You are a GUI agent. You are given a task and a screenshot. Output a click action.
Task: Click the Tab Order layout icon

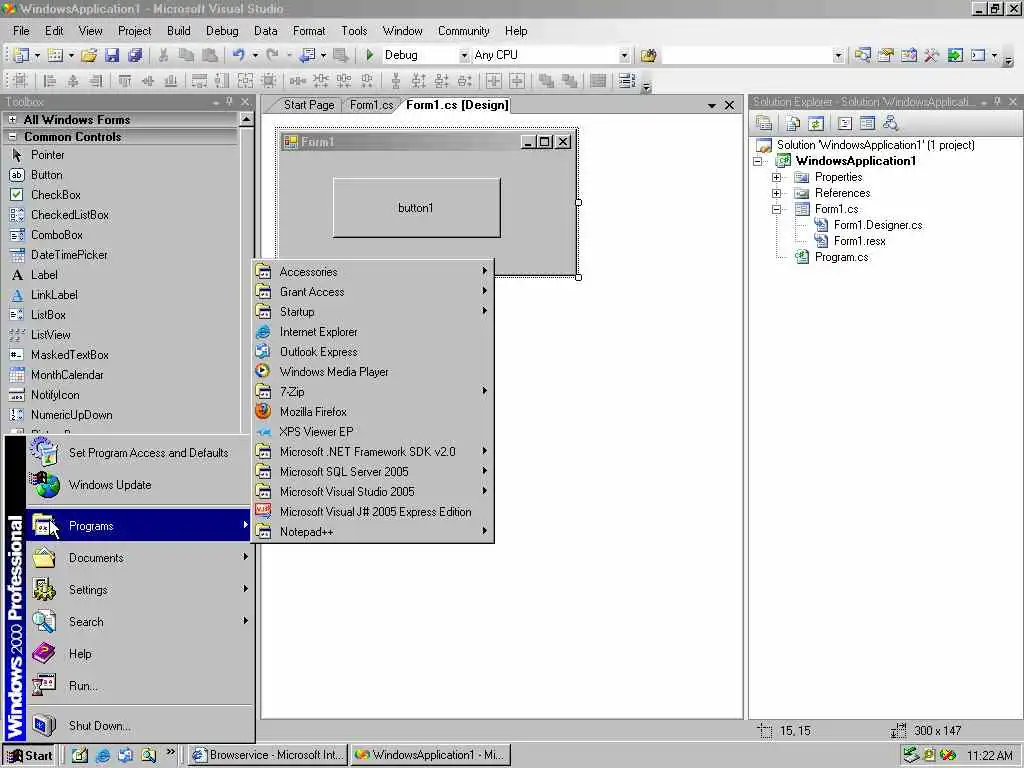(627, 81)
